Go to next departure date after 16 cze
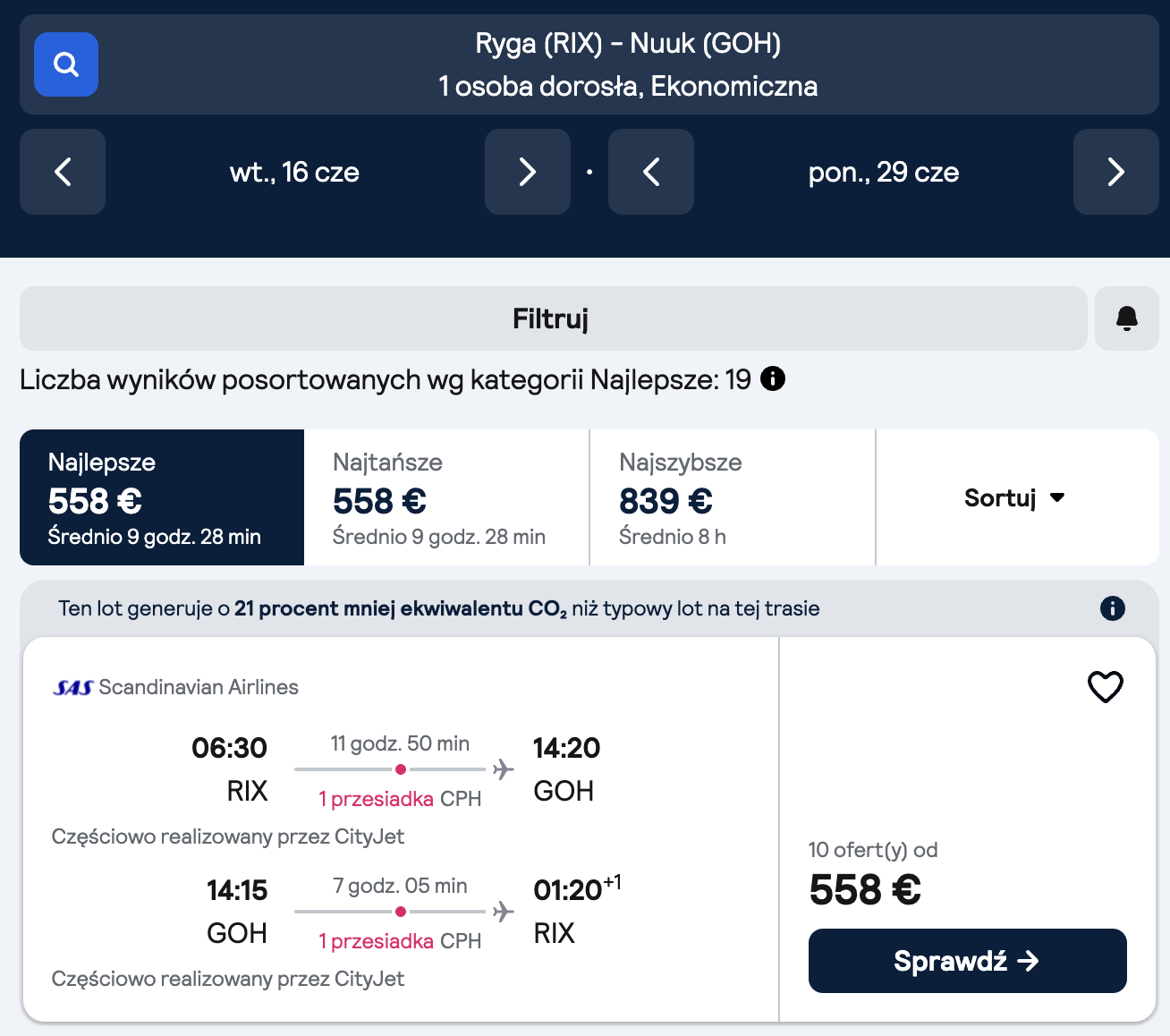 coord(527,172)
